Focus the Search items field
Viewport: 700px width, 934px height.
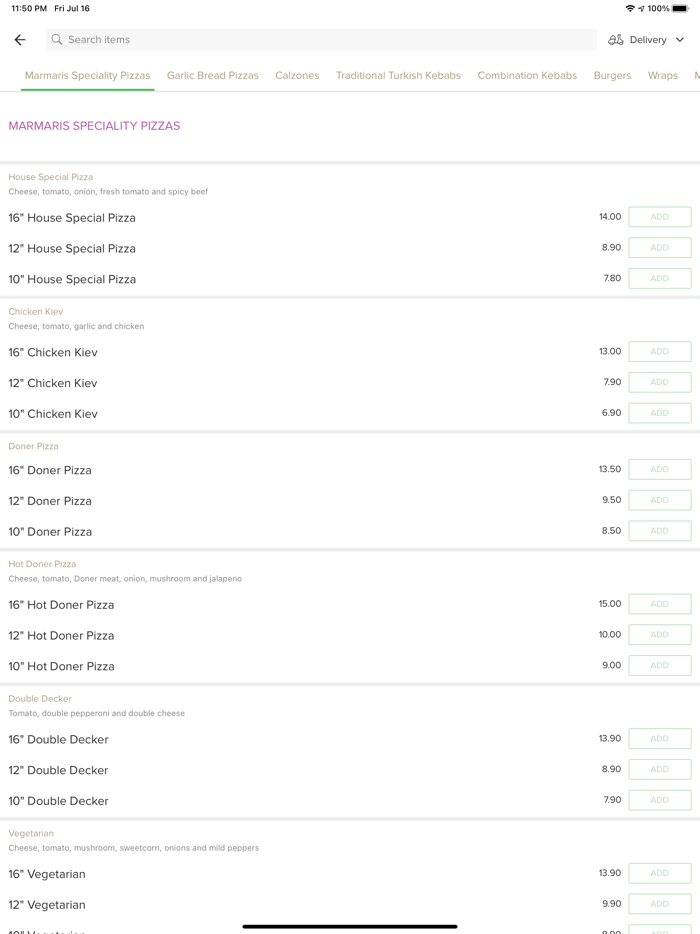click(x=320, y=40)
